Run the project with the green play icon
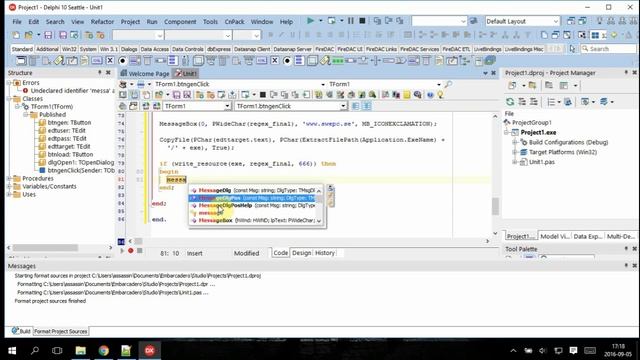The image size is (640, 360). coord(310,21)
